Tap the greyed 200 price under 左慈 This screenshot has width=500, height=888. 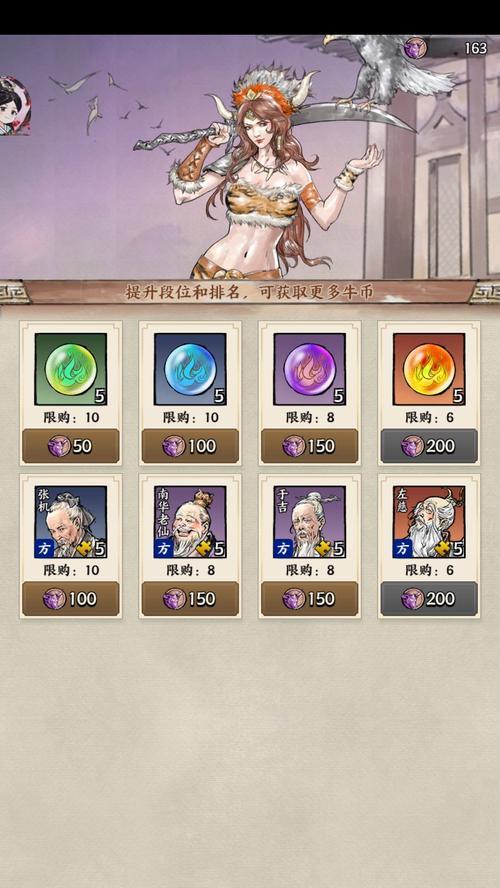(x=429, y=599)
